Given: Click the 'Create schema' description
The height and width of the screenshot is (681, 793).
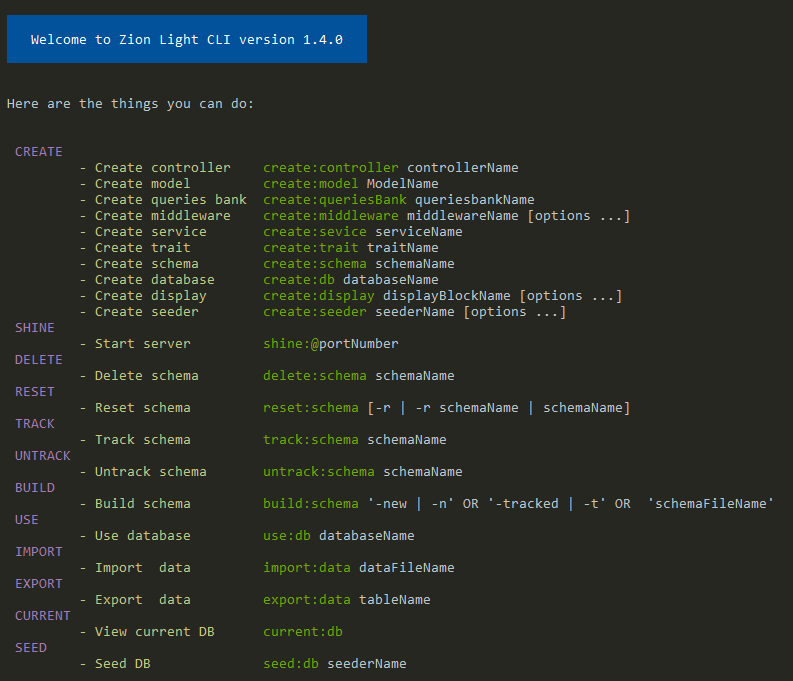Looking at the screenshot, I should click(147, 263).
